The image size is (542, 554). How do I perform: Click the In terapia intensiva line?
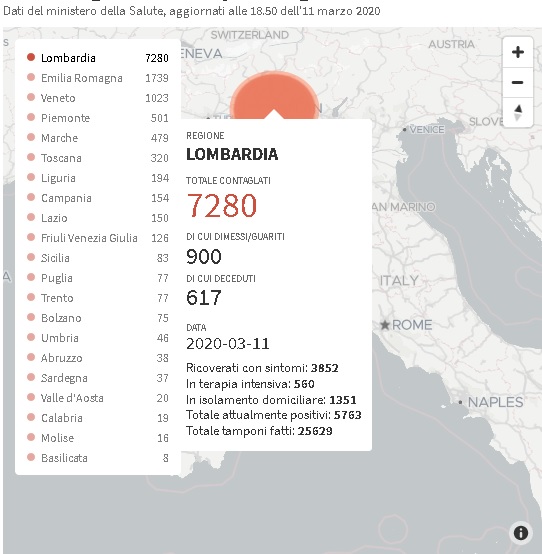(x=250, y=384)
